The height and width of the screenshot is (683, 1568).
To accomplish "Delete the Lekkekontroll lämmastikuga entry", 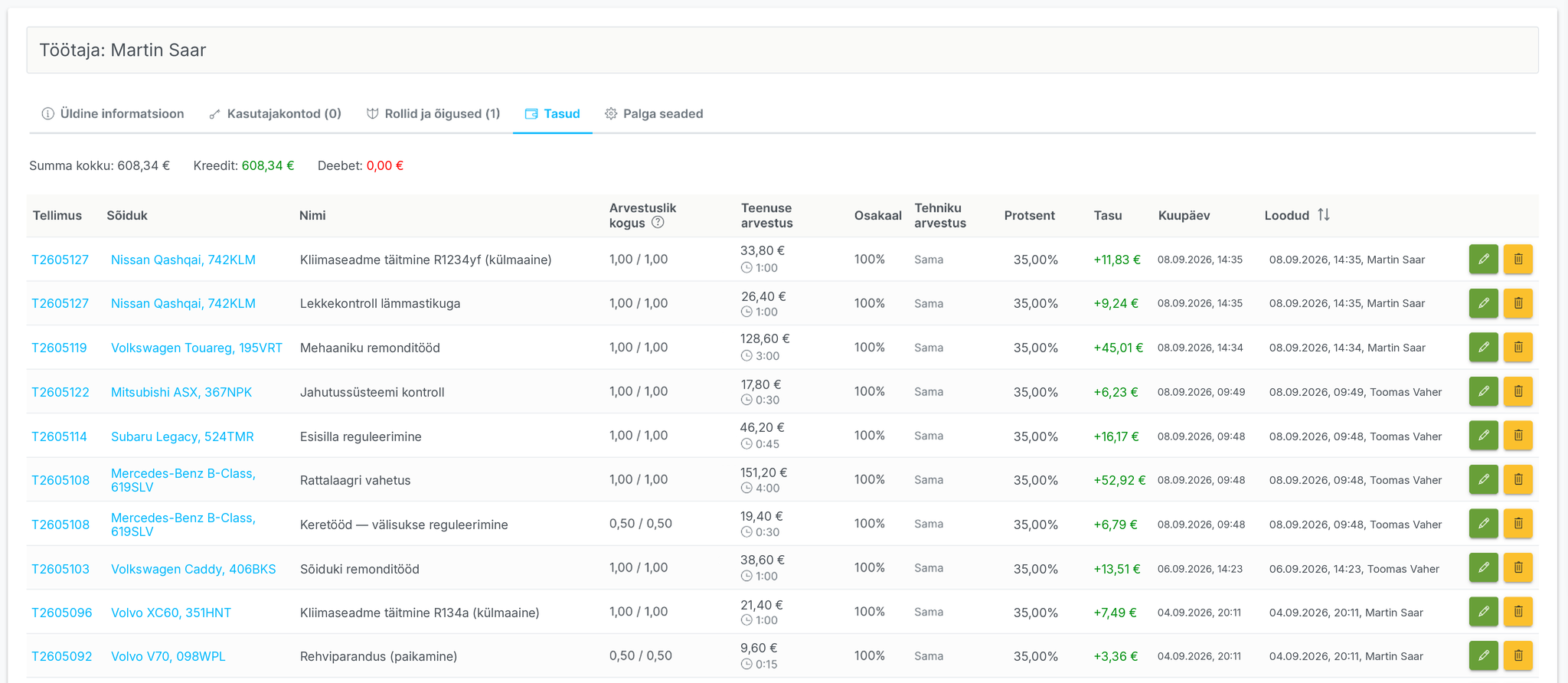I will (1517, 303).
